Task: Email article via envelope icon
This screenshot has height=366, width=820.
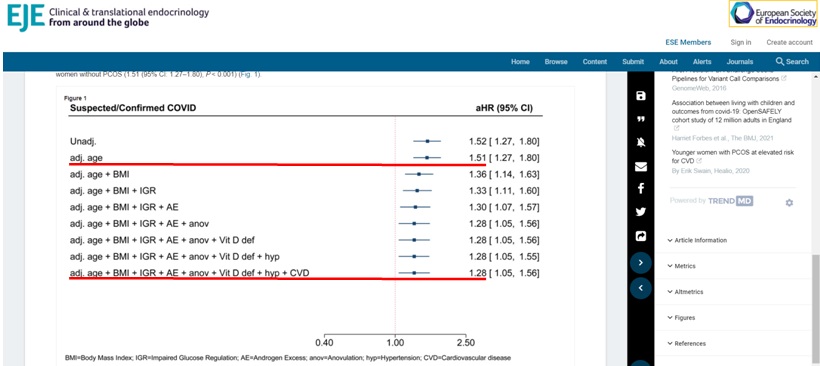Action: tap(641, 167)
